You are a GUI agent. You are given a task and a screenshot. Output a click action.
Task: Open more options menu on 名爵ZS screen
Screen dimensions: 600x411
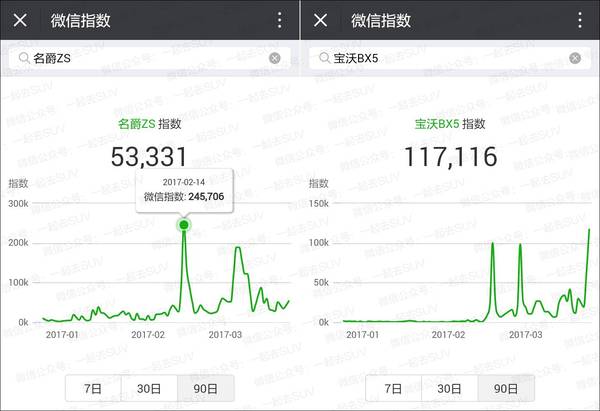pyautogui.click(x=280, y=20)
